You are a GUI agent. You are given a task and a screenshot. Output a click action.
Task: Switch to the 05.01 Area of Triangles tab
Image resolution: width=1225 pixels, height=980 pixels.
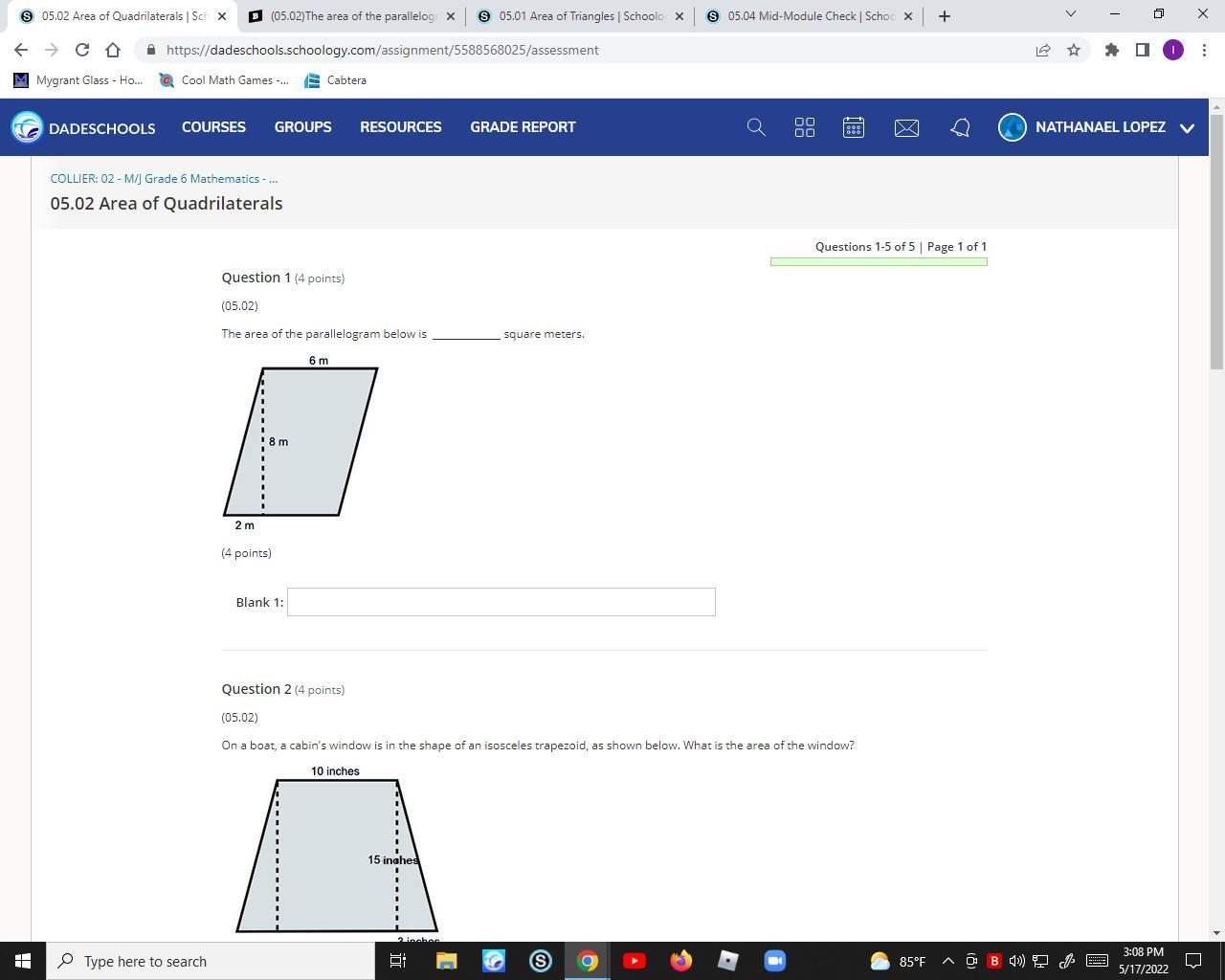(x=580, y=16)
